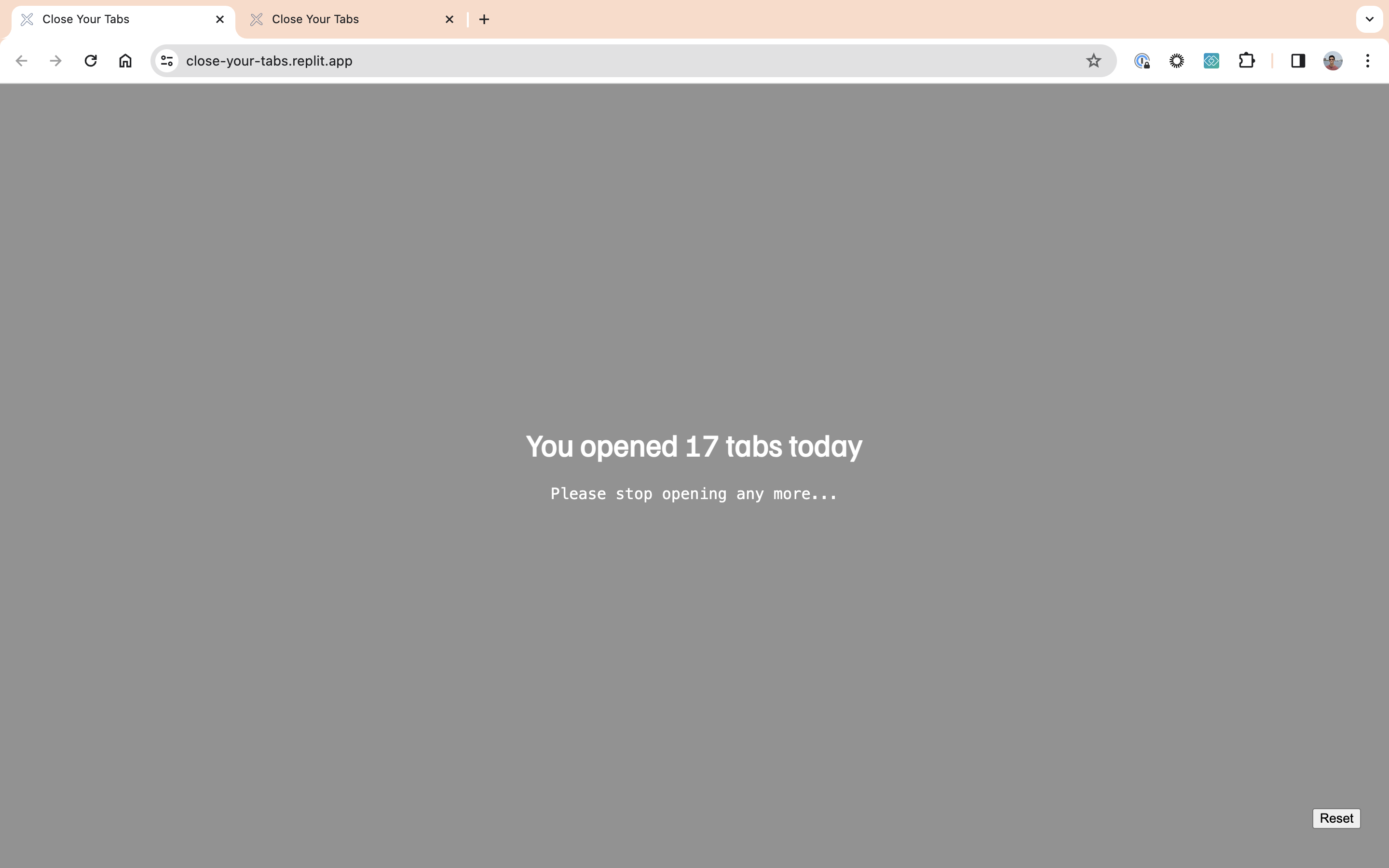Click the teal square extension icon

1211,61
